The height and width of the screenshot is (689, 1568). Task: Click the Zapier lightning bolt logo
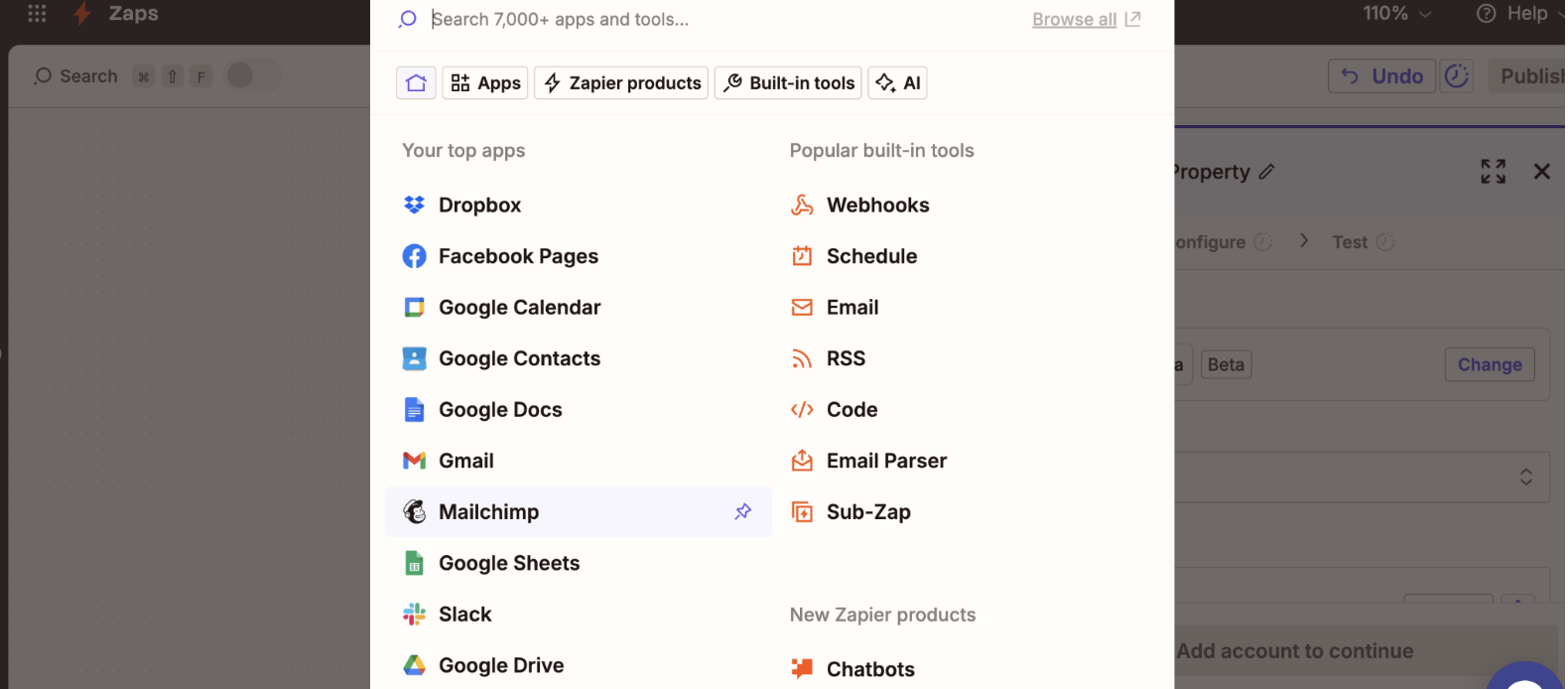coord(82,13)
